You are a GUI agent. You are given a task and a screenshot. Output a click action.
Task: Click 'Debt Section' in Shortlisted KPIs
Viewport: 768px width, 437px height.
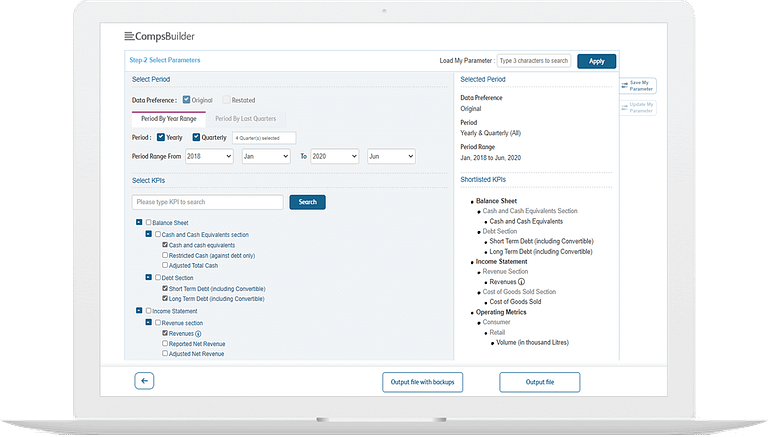tap(500, 231)
